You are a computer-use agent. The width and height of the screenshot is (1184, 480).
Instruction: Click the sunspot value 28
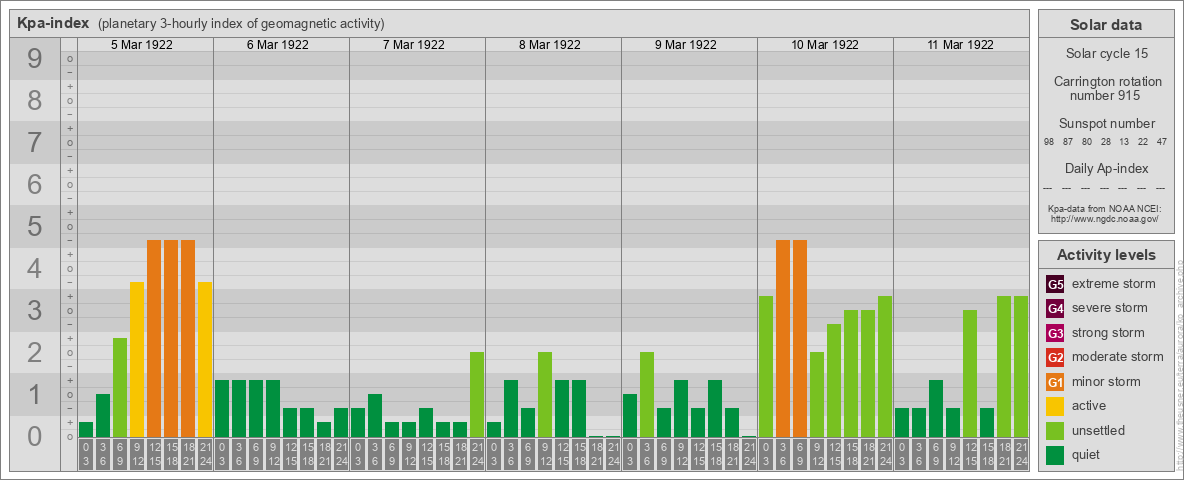pyautogui.click(x=1105, y=143)
